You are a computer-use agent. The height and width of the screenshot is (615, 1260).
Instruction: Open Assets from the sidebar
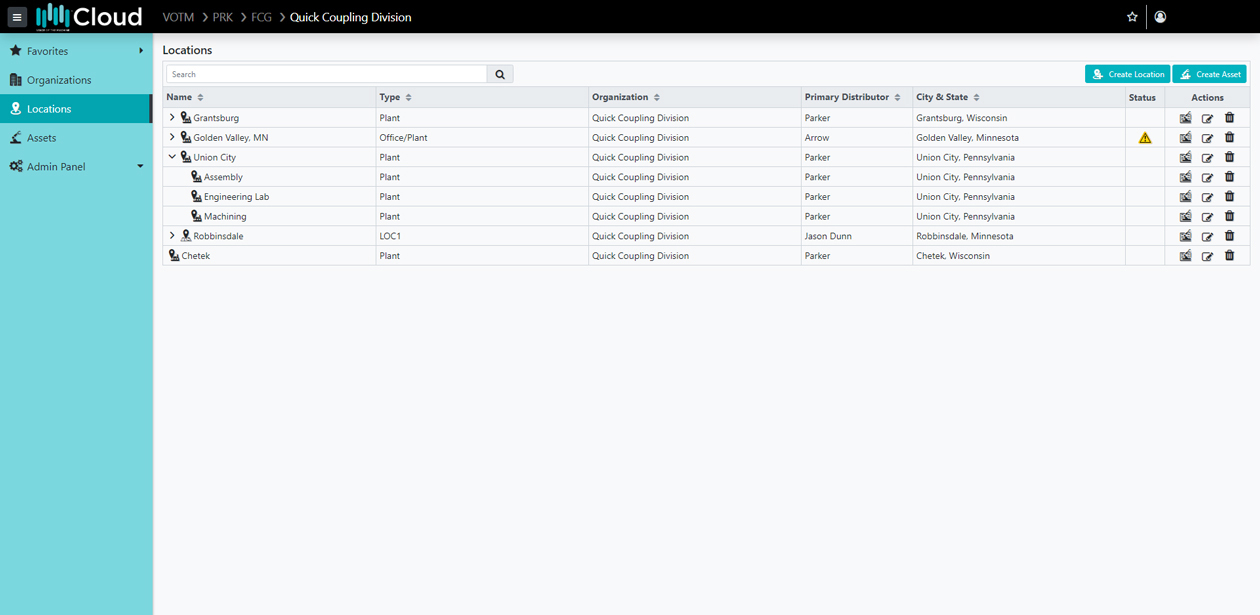click(41, 138)
